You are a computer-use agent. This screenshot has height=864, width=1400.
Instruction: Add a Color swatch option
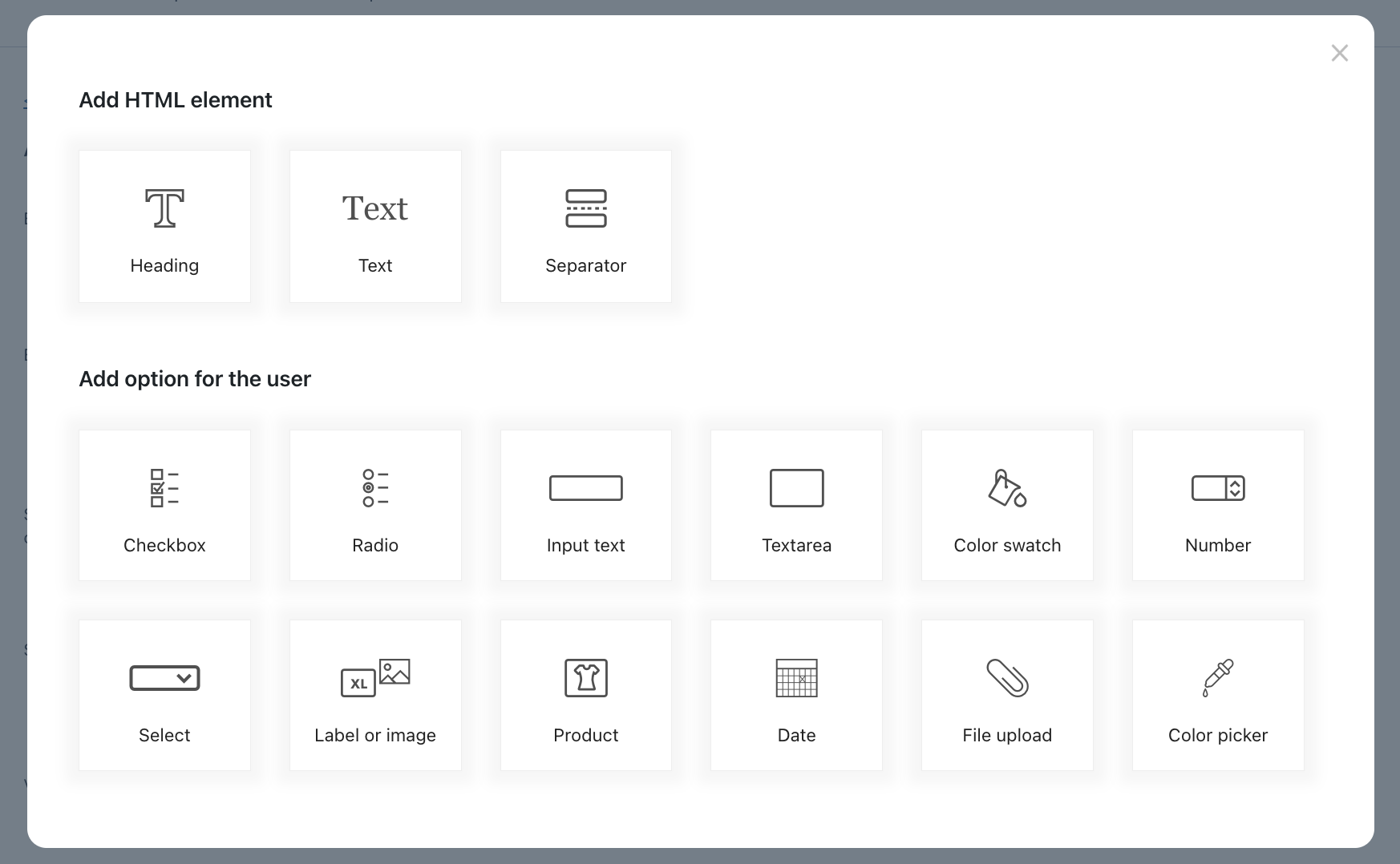(x=1007, y=505)
